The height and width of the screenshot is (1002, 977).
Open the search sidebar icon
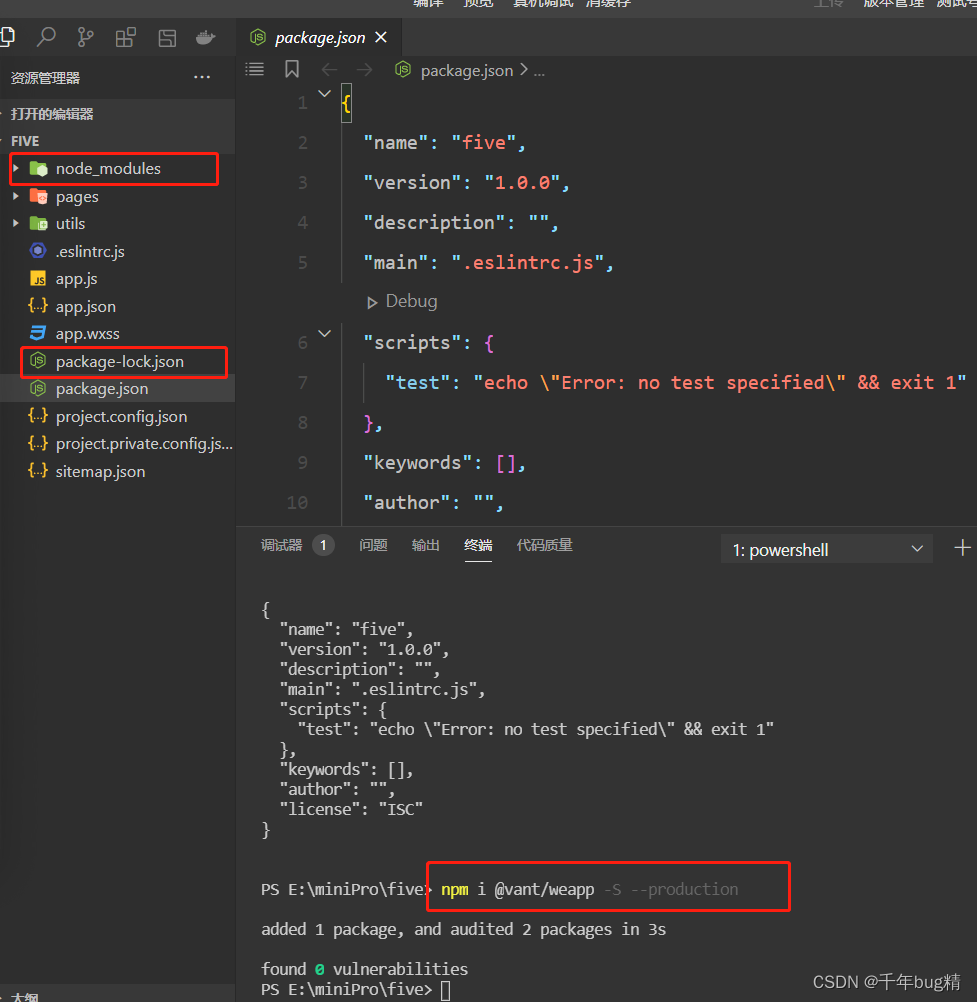point(46,37)
